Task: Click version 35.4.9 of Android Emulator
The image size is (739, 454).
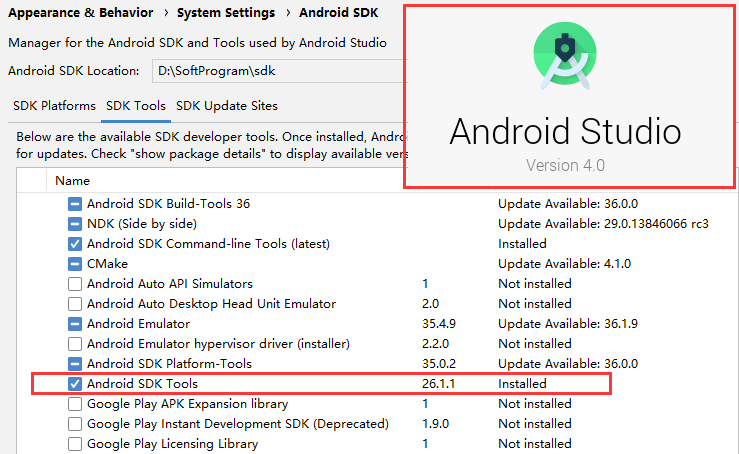Action: pyautogui.click(x=439, y=324)
